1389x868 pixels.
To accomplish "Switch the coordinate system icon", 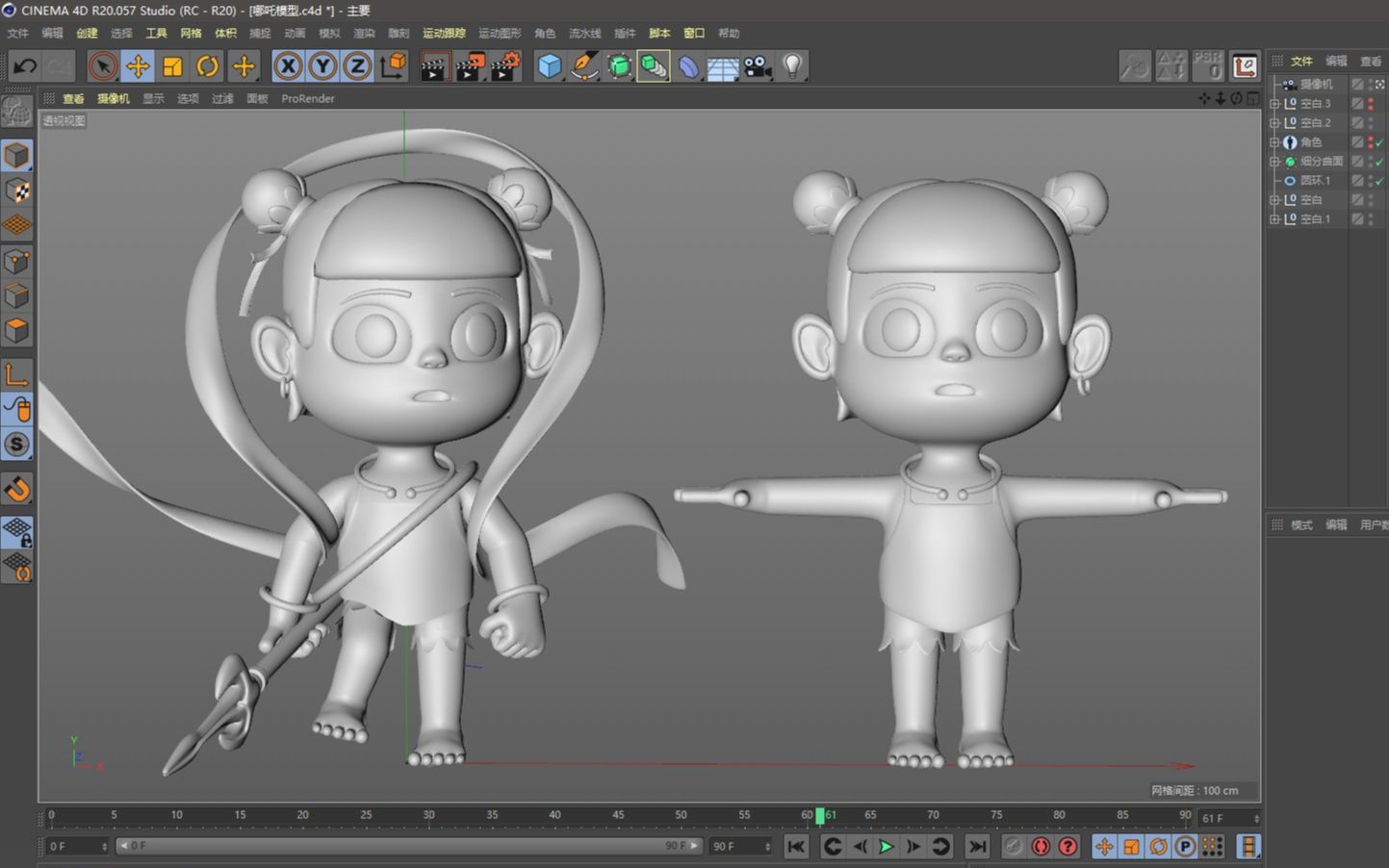I will [393, 66].
